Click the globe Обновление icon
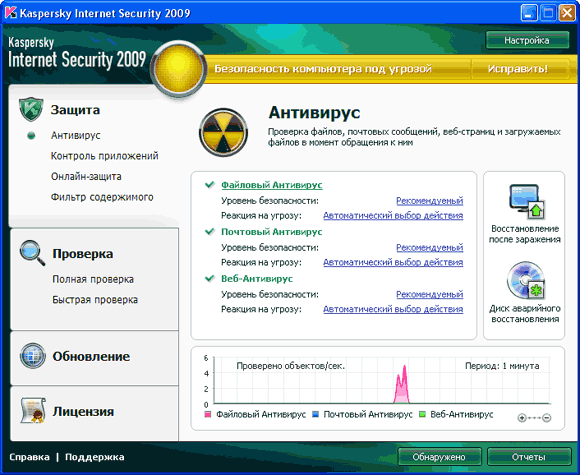580x475 pixels. (33, 356)
